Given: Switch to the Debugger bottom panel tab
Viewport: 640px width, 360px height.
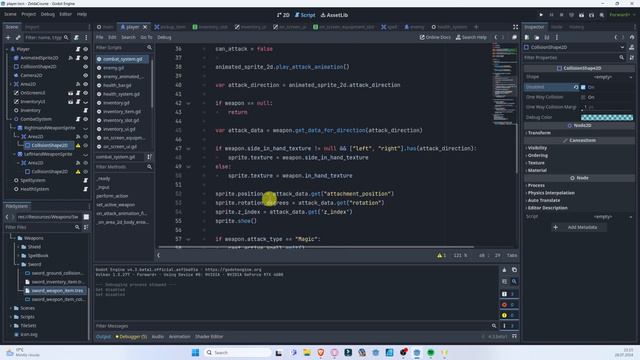Looking at the screenshot, I should point(131,337).
